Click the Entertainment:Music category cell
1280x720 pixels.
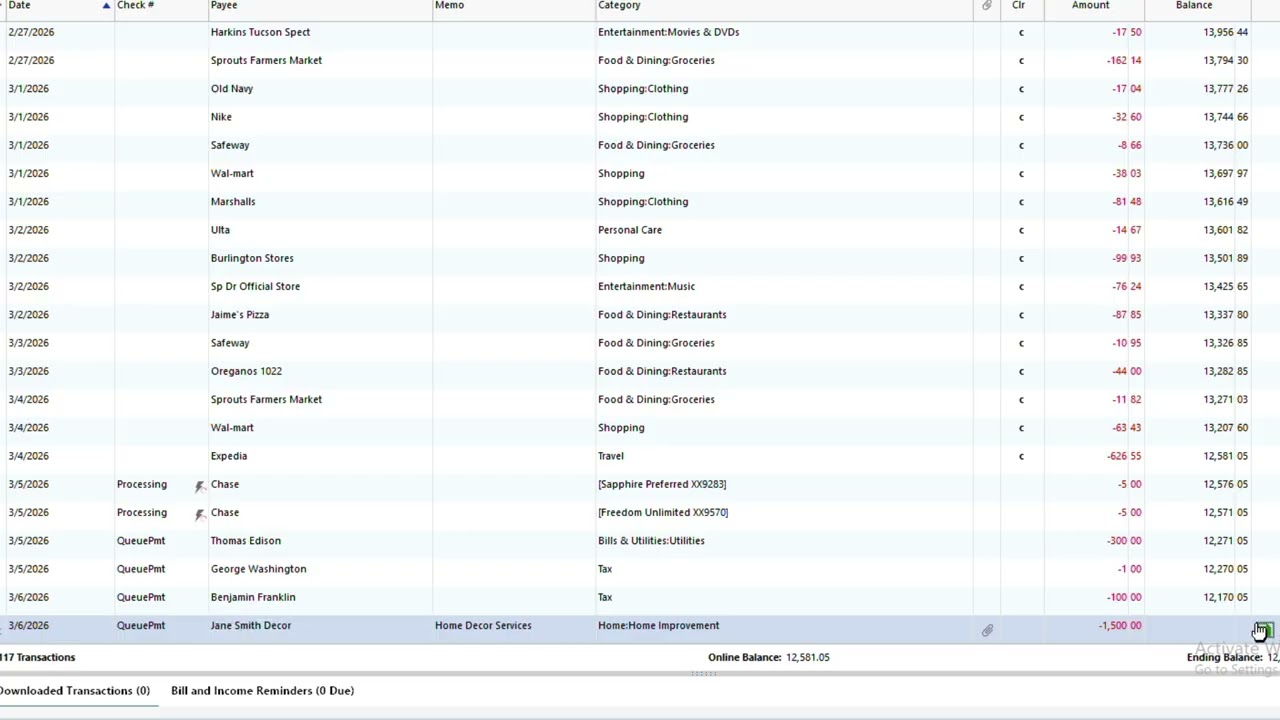click(x=646, y=286)
